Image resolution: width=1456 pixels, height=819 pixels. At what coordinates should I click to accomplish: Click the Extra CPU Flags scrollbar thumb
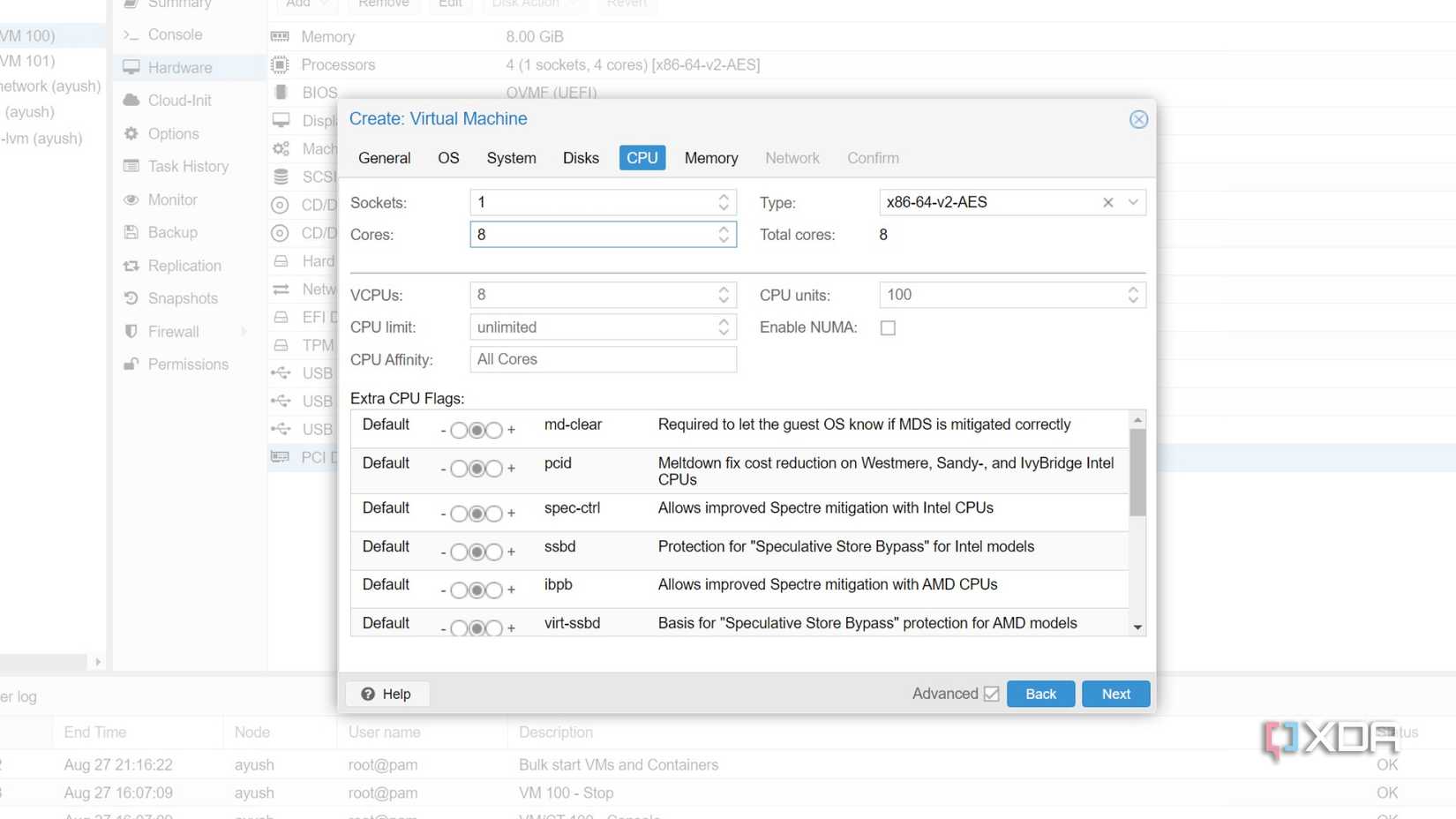pyautogui.click(x=1137, y=472)
